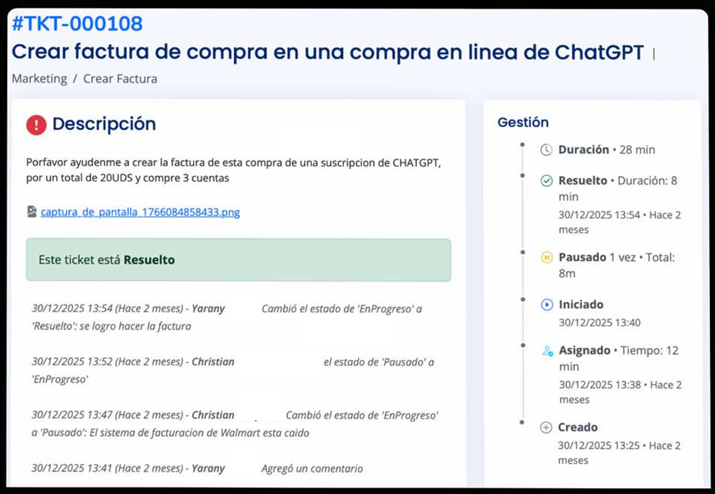The image size is (715, 494).
Task: Click the 13:41 'Agregó un comentario' log entry
Action: coord(197,468)
